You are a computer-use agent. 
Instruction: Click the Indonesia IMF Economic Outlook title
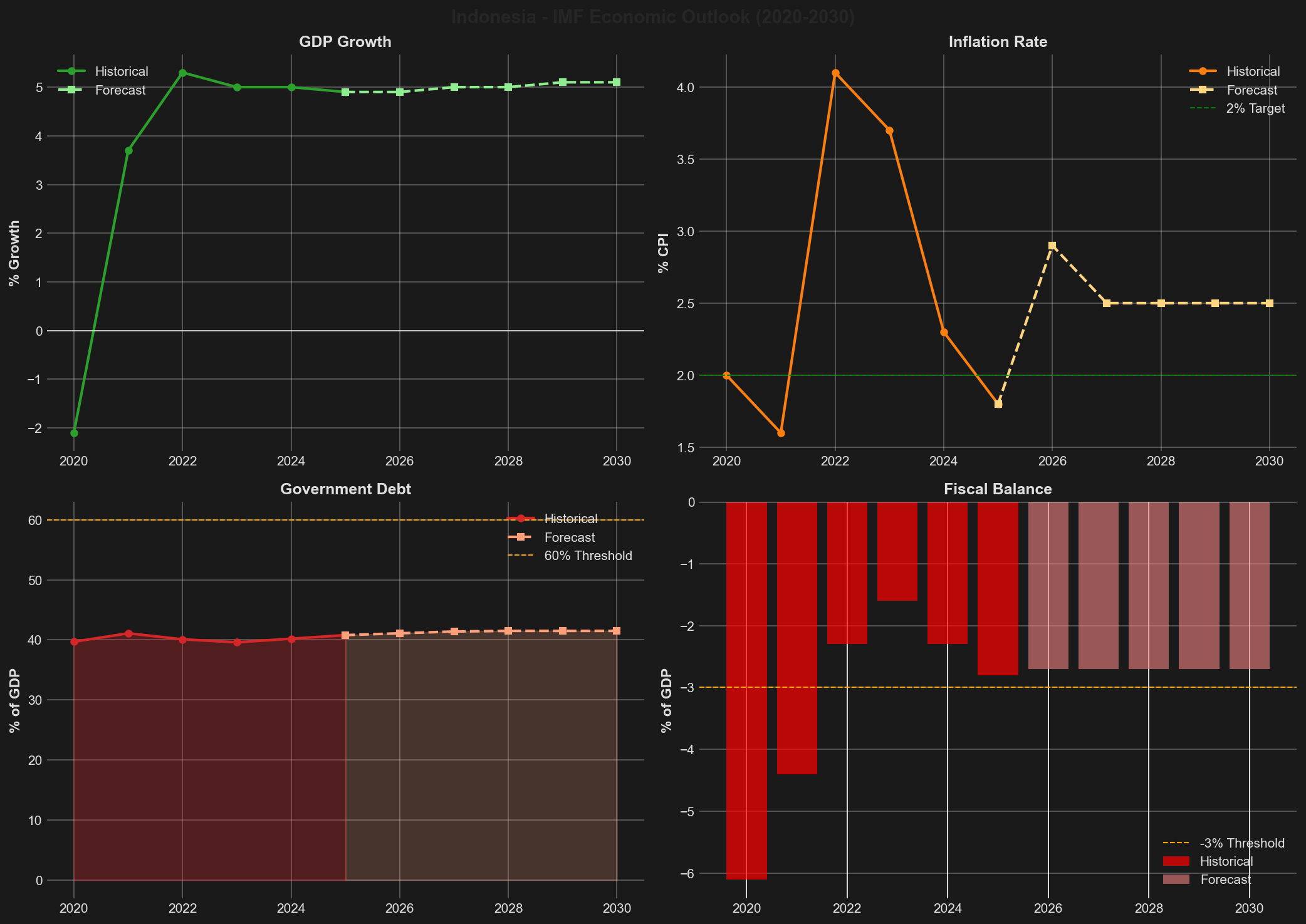[x=653, y=17]
